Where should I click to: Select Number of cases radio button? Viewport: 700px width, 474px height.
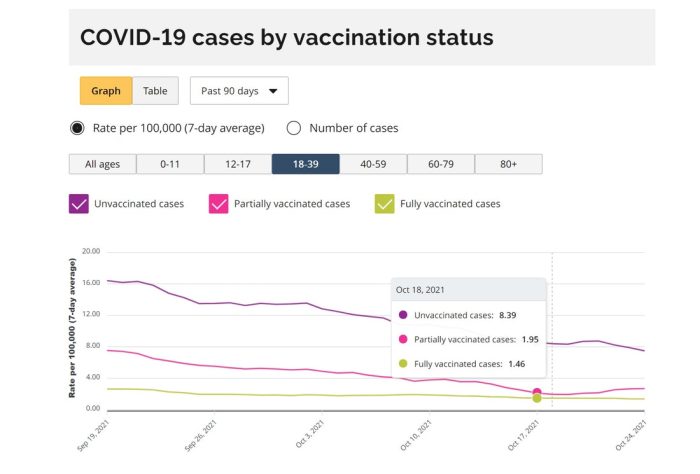(294, 128)
